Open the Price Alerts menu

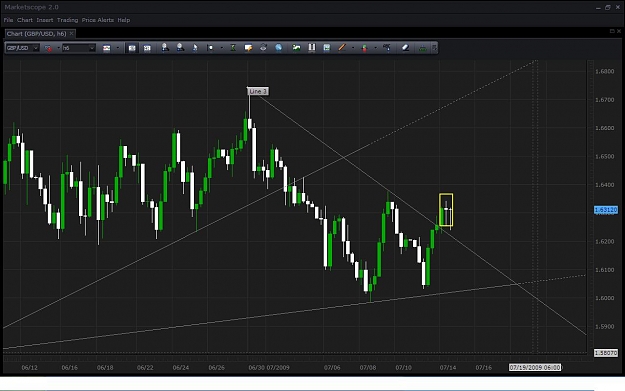tap(98, 20)
